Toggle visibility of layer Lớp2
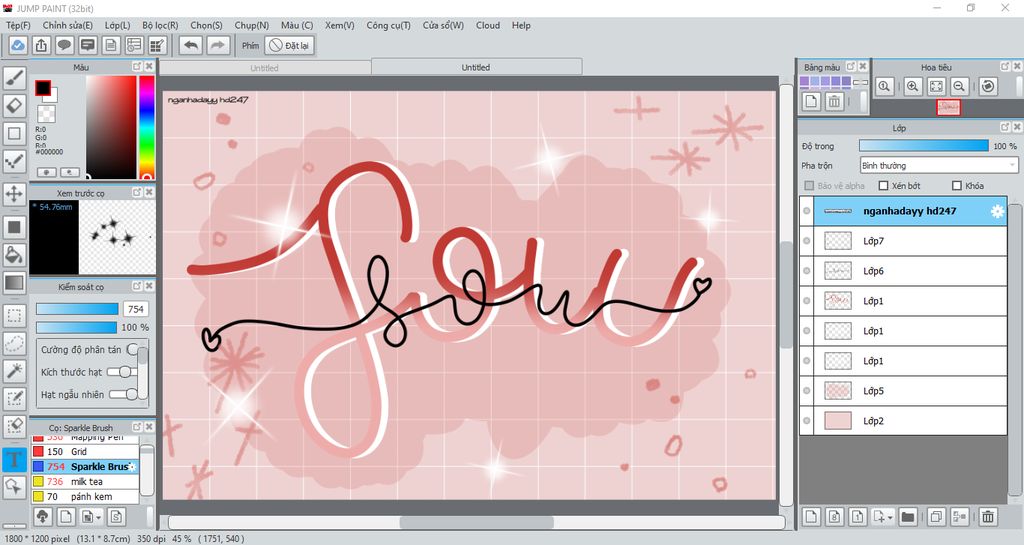1024x545 pixels. (x=807, y=421)
